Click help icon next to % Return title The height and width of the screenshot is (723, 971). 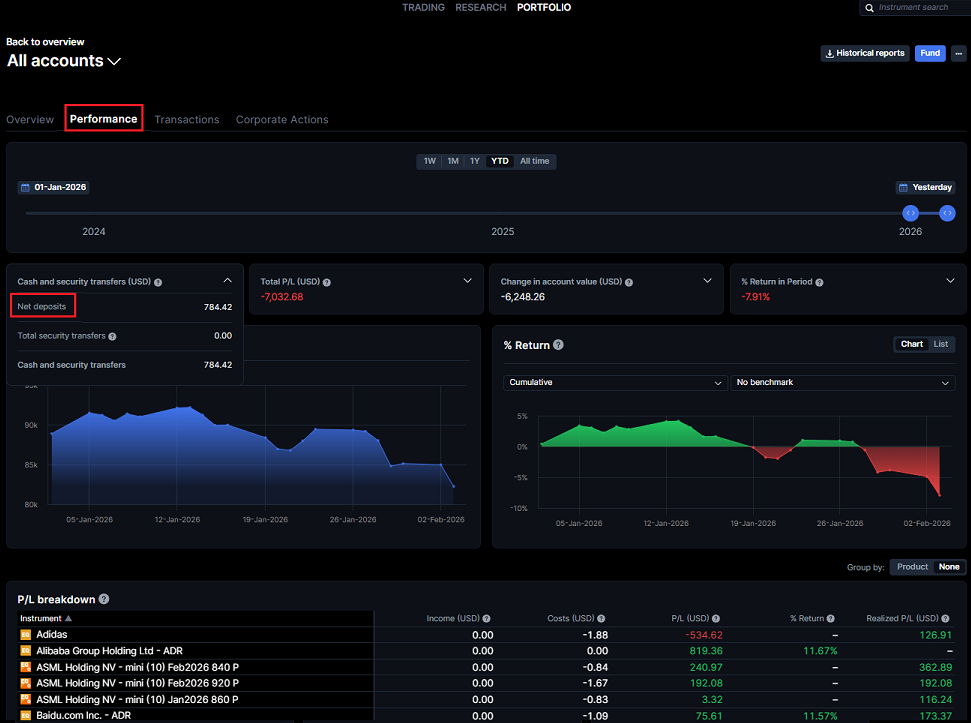(x=559, y=345)
